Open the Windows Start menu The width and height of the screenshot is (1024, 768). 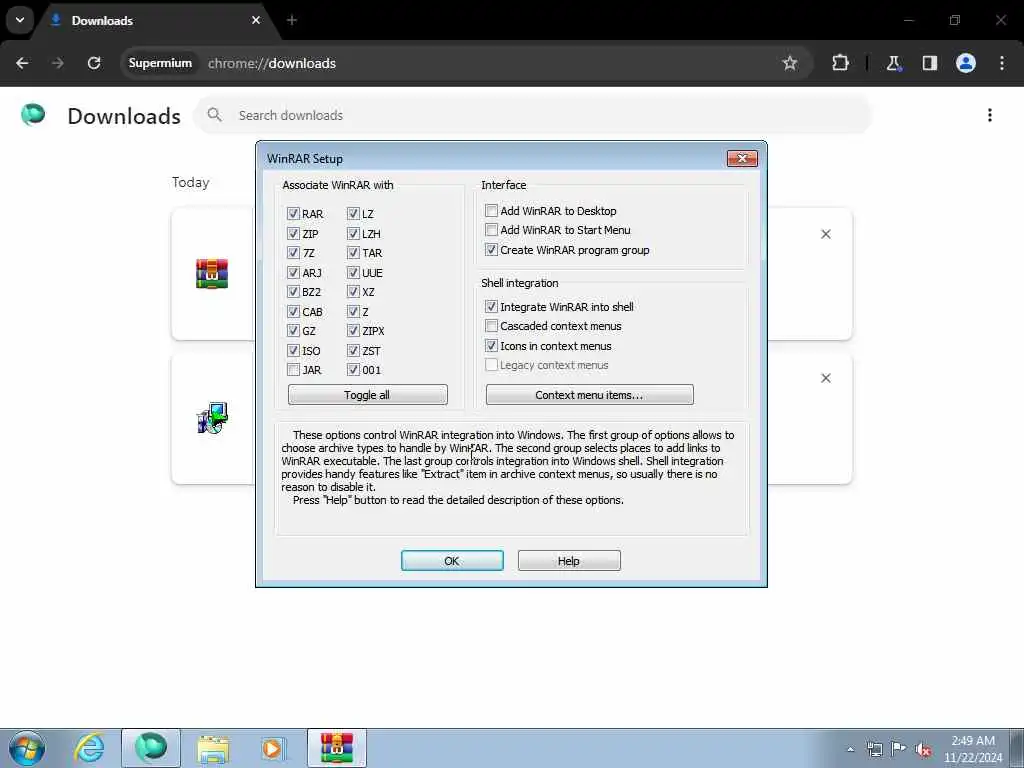tap(27, 748)
